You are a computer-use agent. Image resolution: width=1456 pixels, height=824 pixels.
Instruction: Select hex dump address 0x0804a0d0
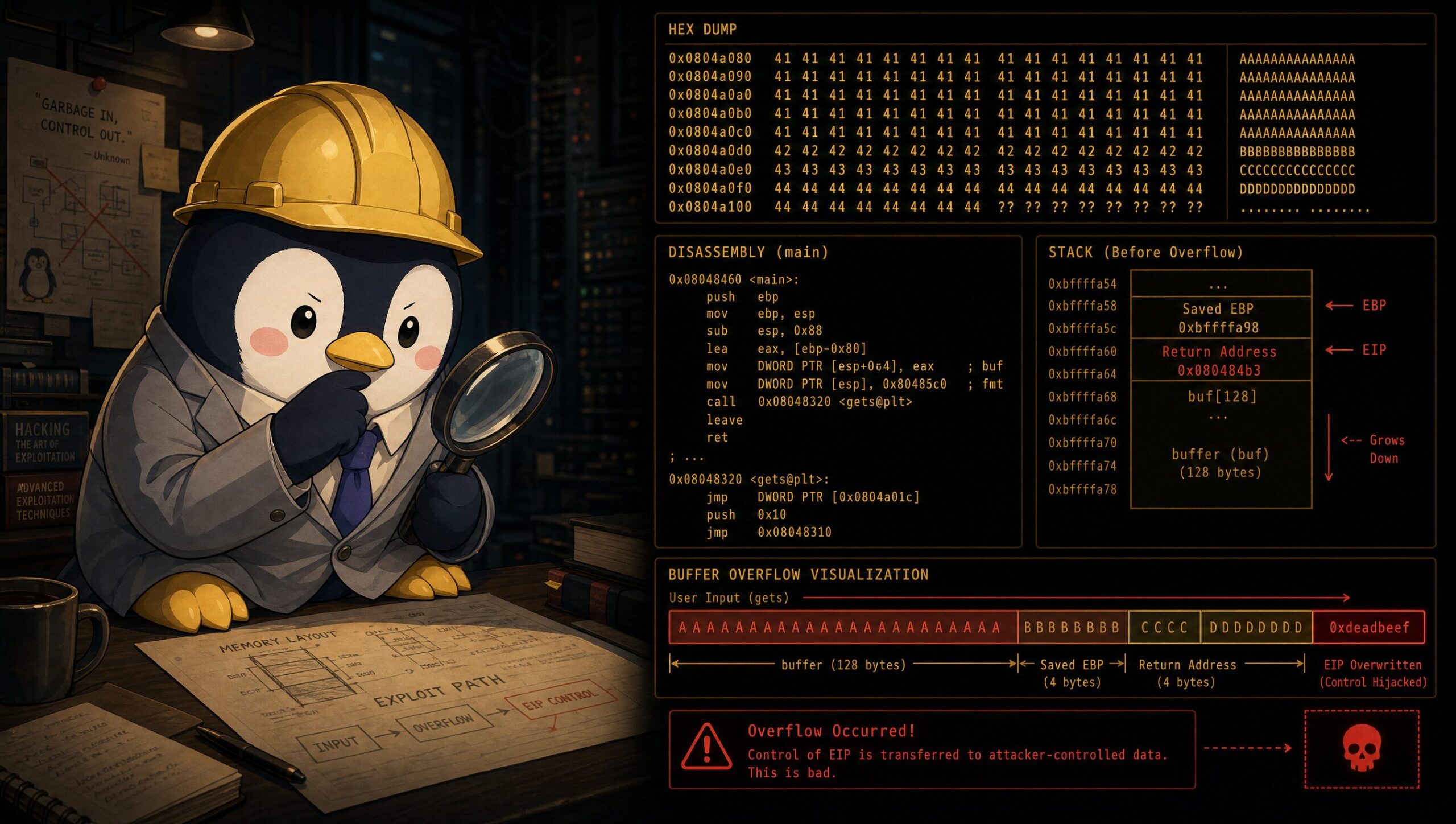click(x=710, y=151)
